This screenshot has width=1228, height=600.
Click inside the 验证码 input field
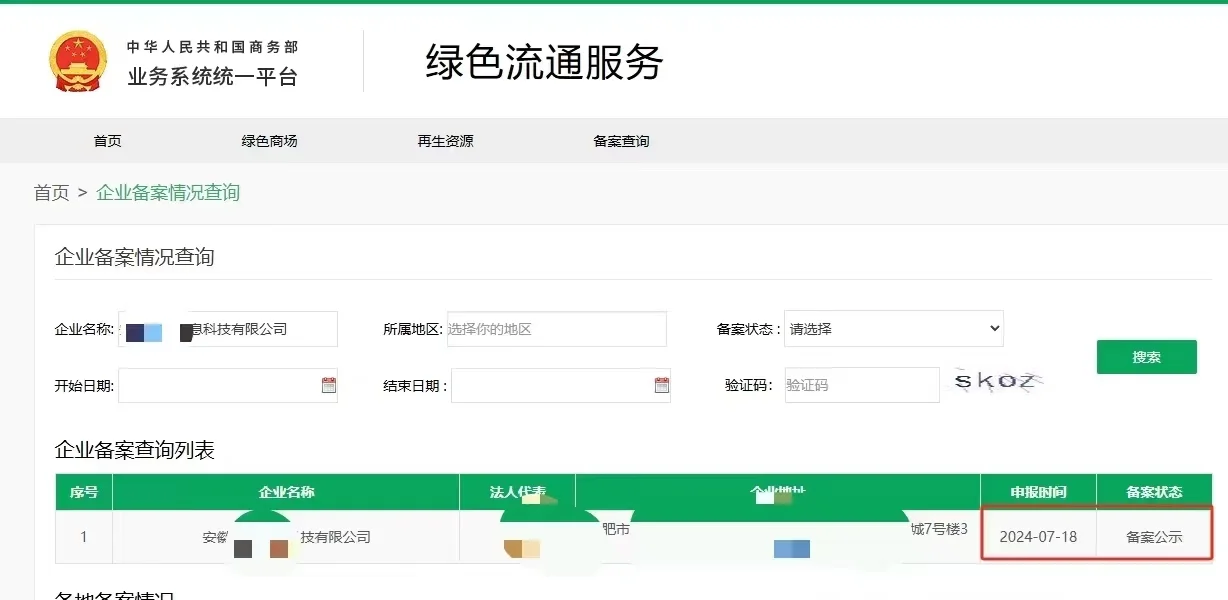pos(861,384)
